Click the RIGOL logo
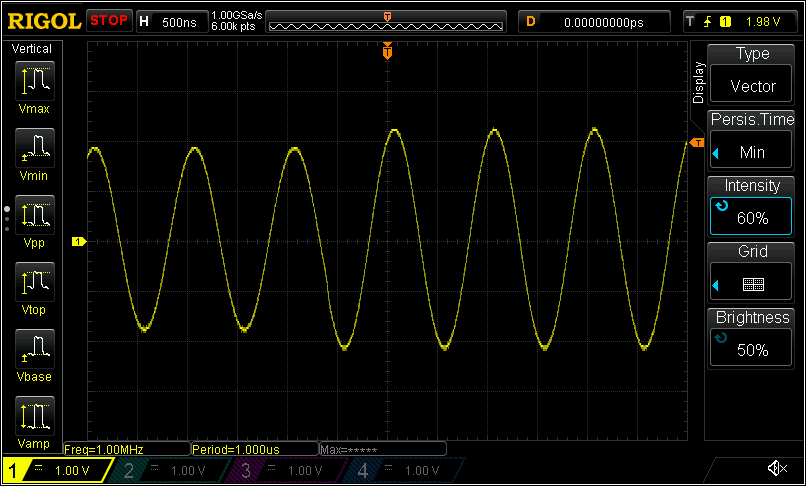The height and width of the screenshot is (486, 806). [44, 21]
